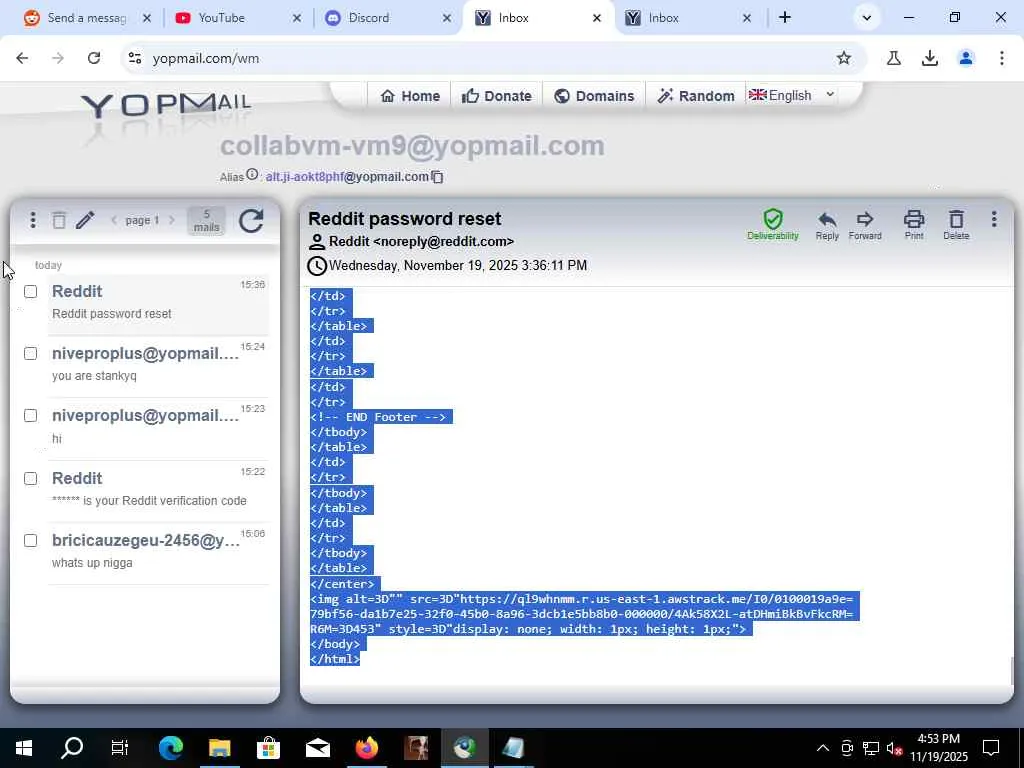Show alias info icon
The height and width of the screenshot is (768, 1024).
(x=252, y=175)
